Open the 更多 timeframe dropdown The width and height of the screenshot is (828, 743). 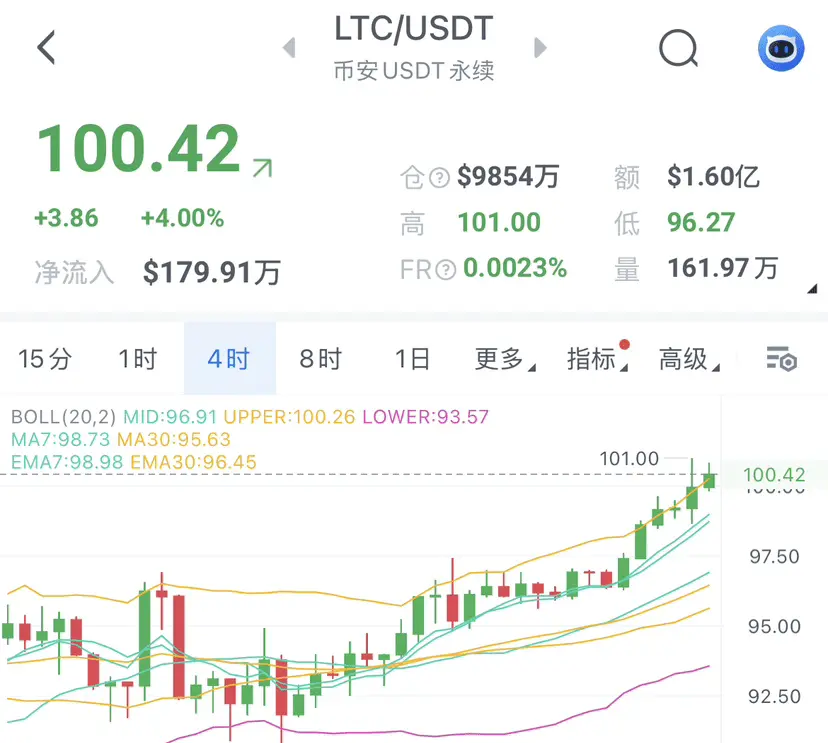point(505,359)
